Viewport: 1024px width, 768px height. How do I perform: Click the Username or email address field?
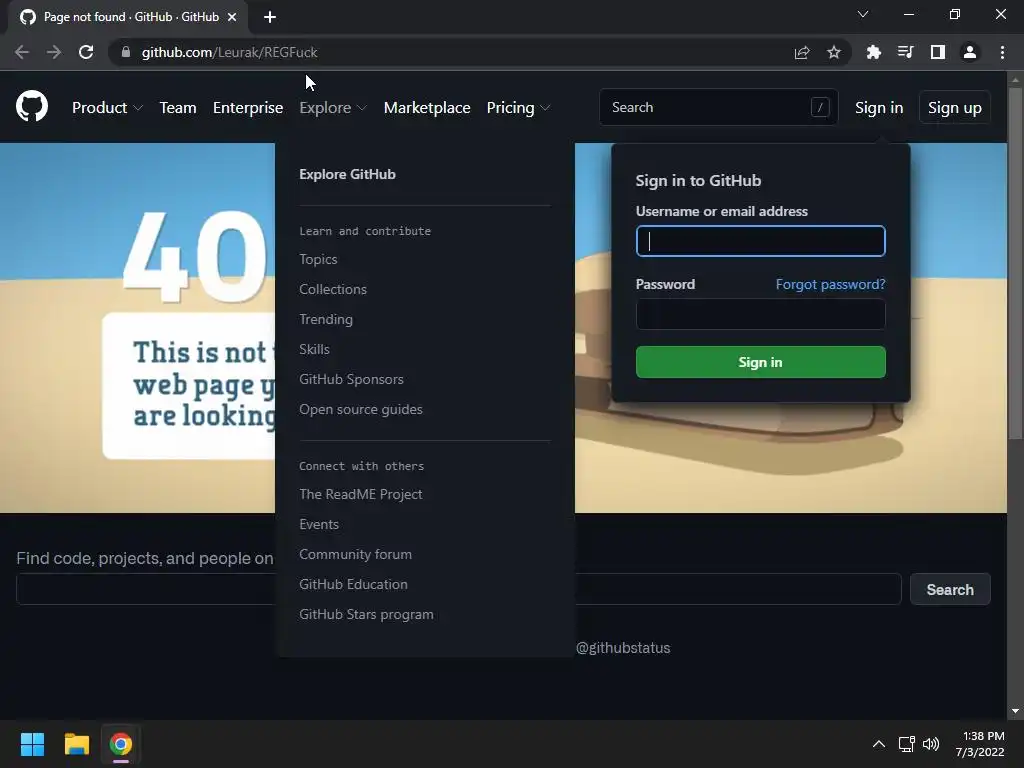[x=761, y=241]
